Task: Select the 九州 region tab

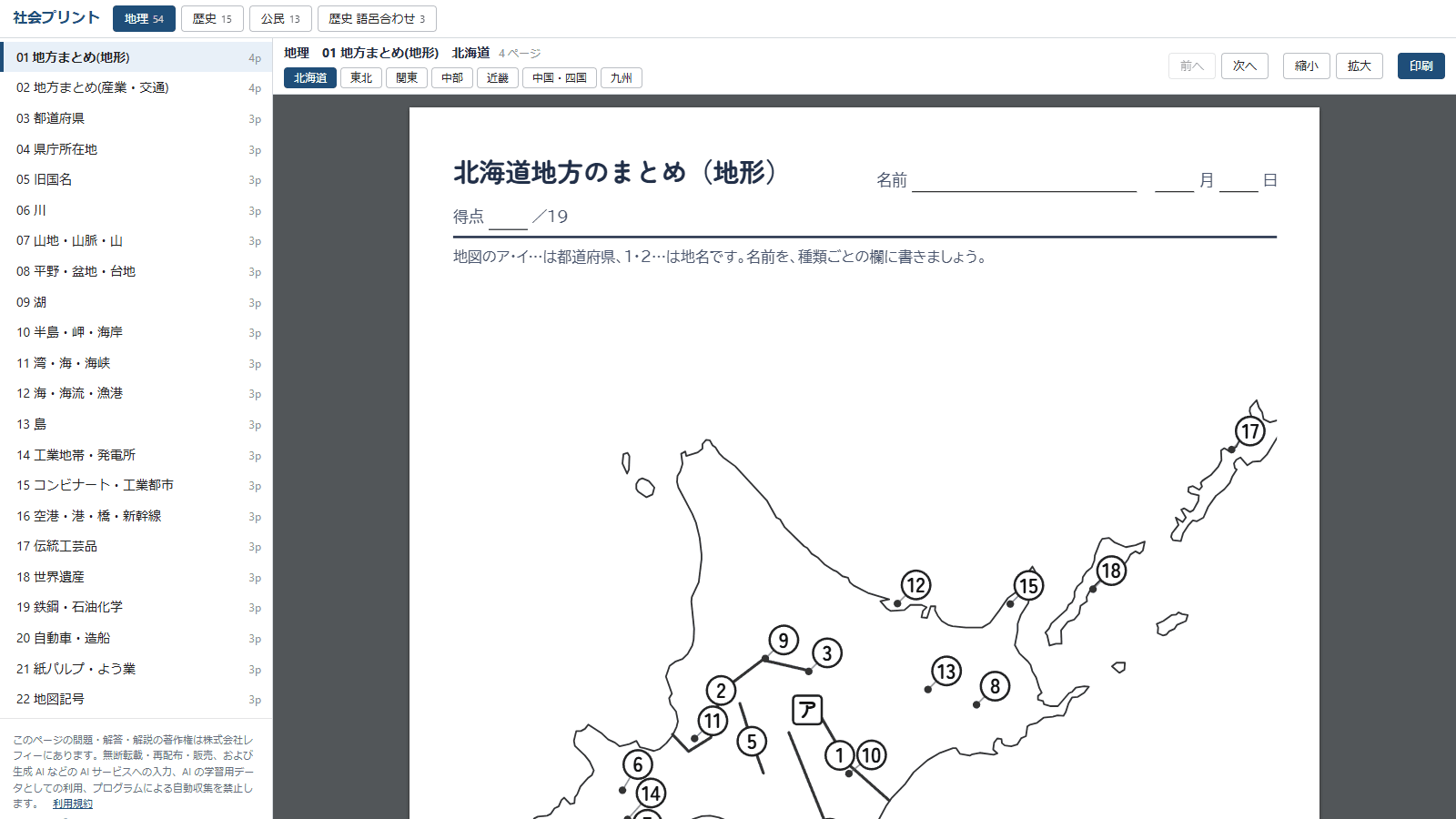Action: coord(622,78)
